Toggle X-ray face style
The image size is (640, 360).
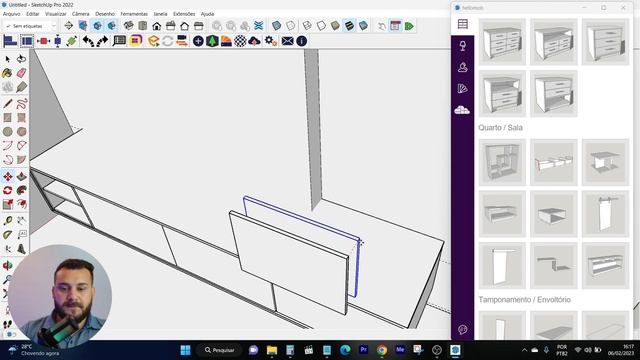tap(276, 26)
